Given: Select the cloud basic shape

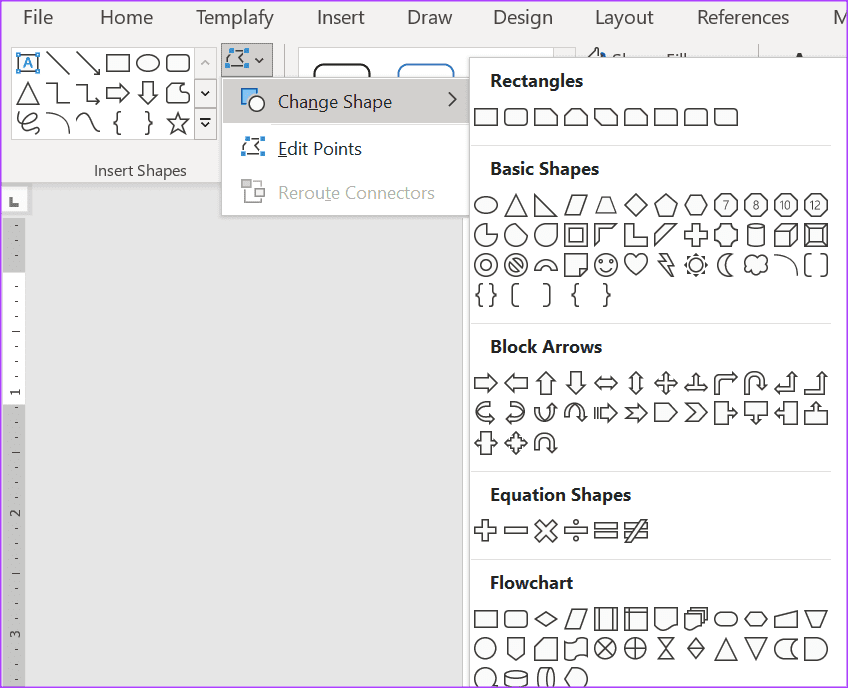Looking at the screenshot, I should coord(756,265).
